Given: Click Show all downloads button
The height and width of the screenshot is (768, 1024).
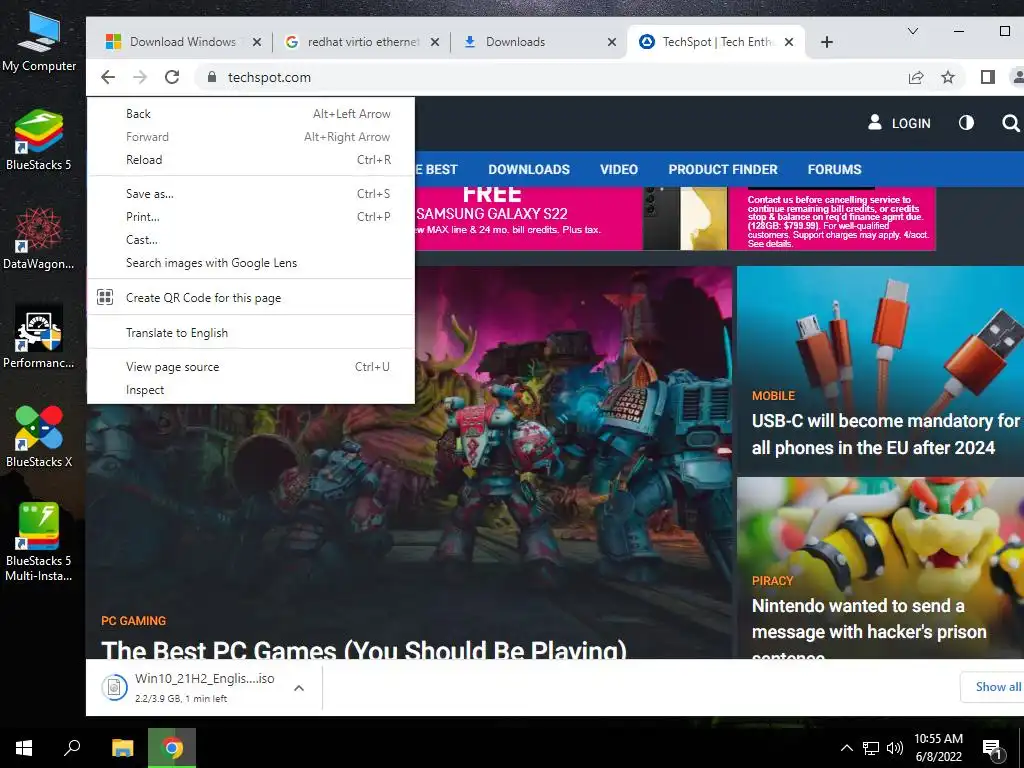Looking at the screenshot, I should 993,686.
